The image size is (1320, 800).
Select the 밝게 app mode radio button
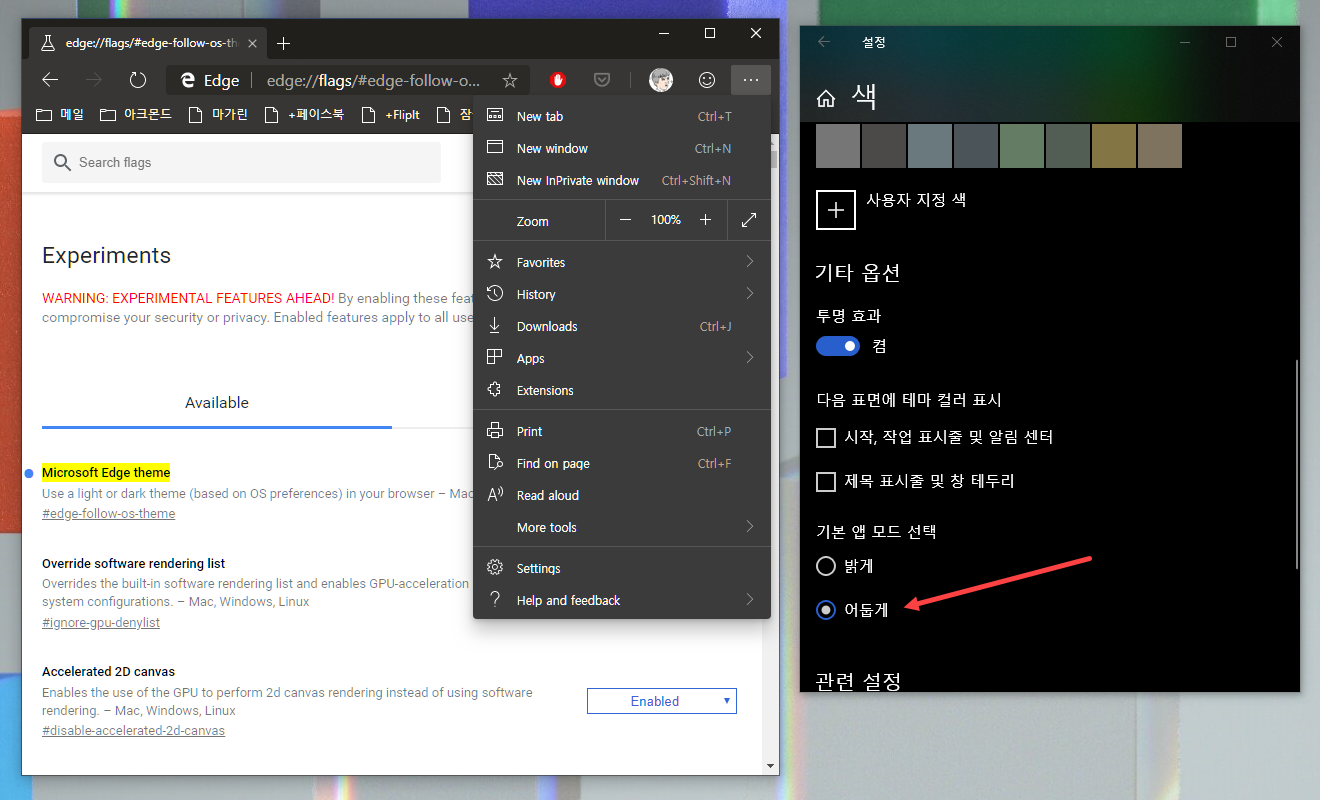coord(826,566)
